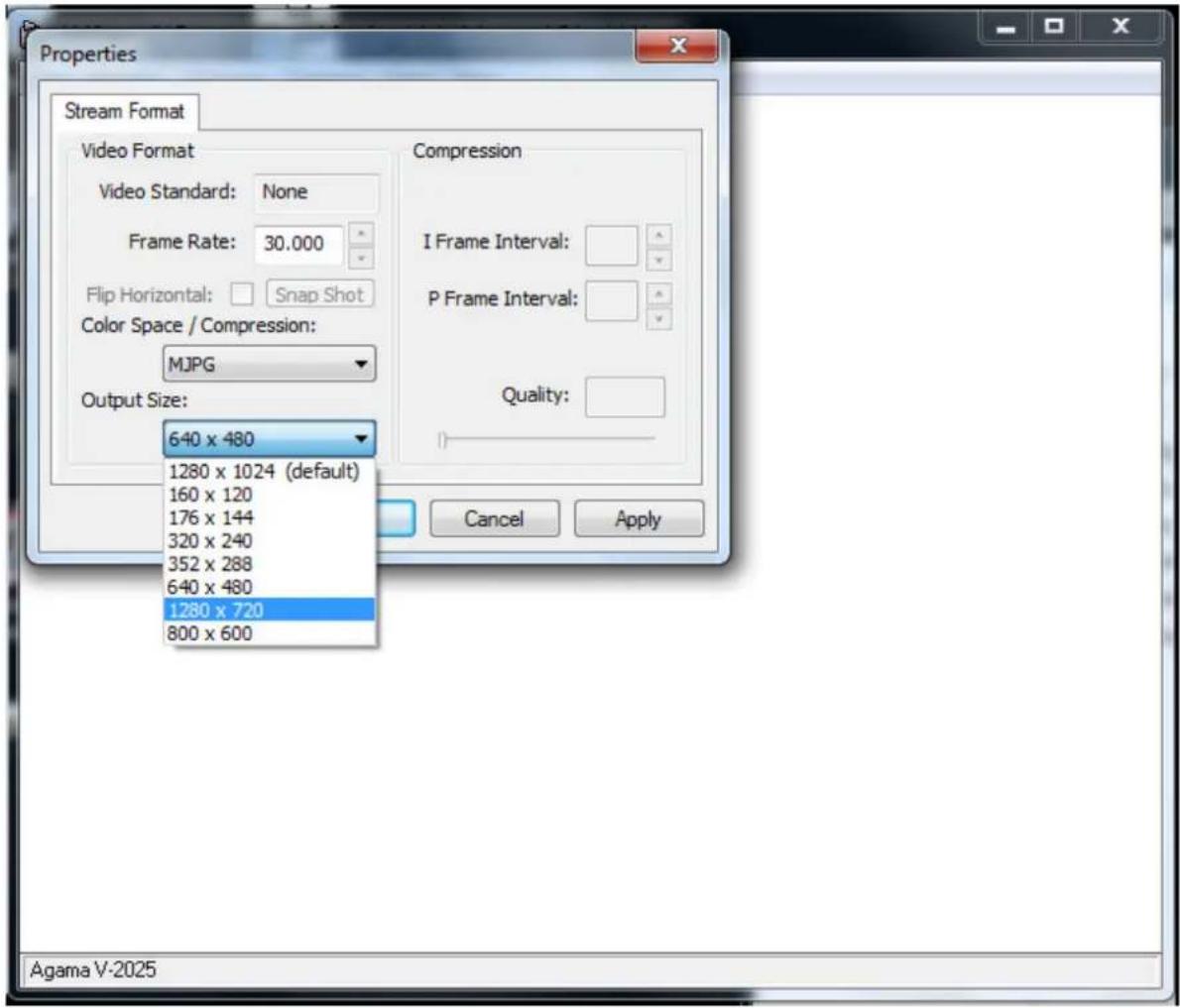Click the Quality value field
Image resolution: width=1180 pixels, height=1008 pixels.
tap(625, 397)
